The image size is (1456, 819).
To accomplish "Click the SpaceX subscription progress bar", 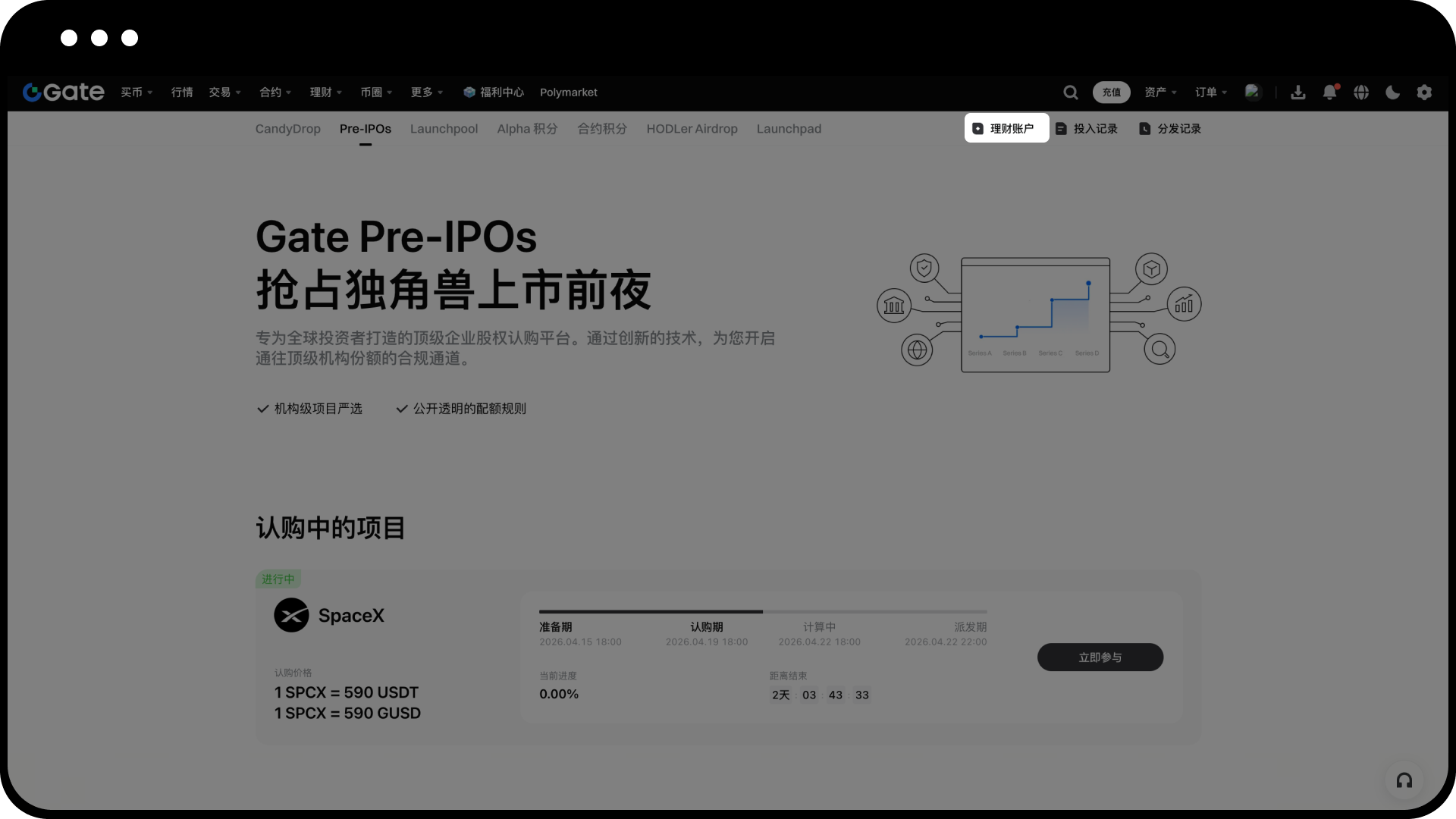I will point(762,611).
